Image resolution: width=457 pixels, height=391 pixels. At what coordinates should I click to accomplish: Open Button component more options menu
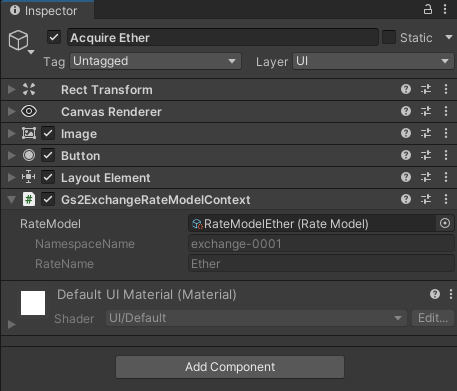tap(446, 155)
